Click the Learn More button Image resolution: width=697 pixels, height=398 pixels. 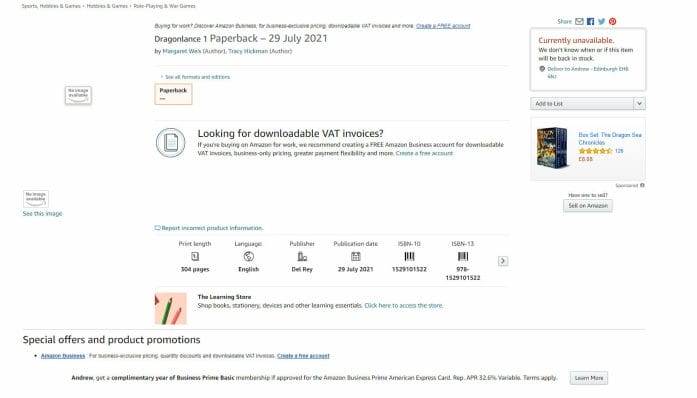point(589,378)
